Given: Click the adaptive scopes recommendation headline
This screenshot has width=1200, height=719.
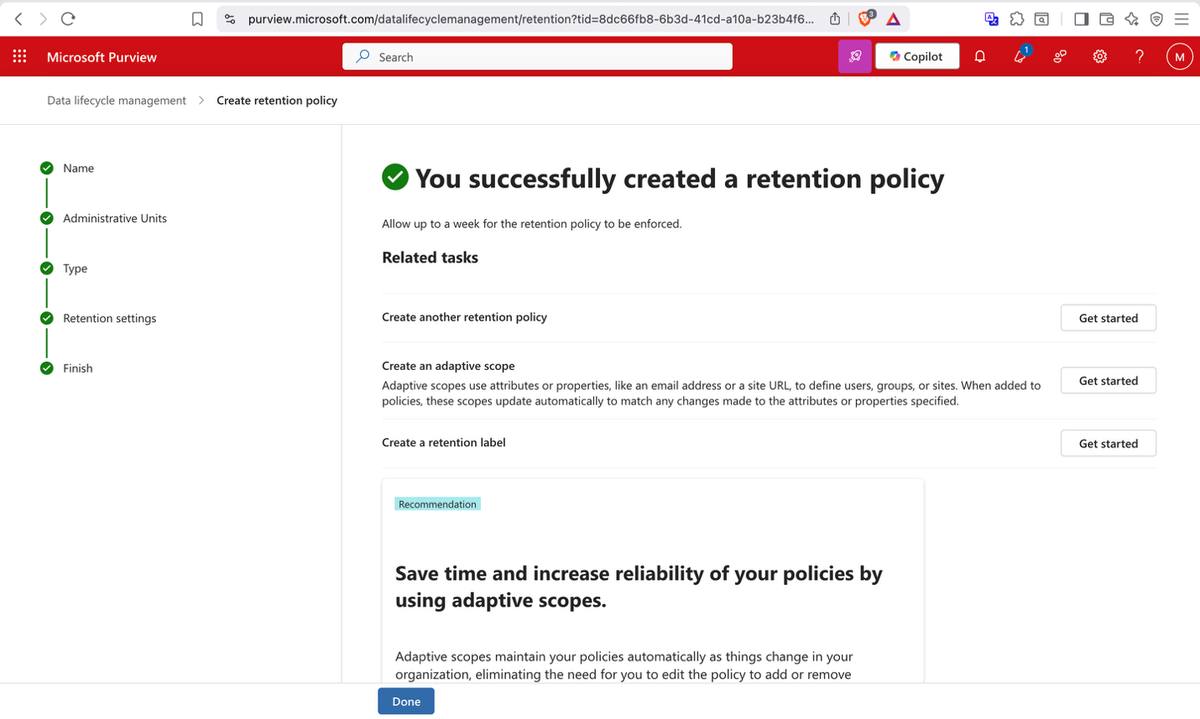Looking at the screenshot, I should [x=639, y=586].
